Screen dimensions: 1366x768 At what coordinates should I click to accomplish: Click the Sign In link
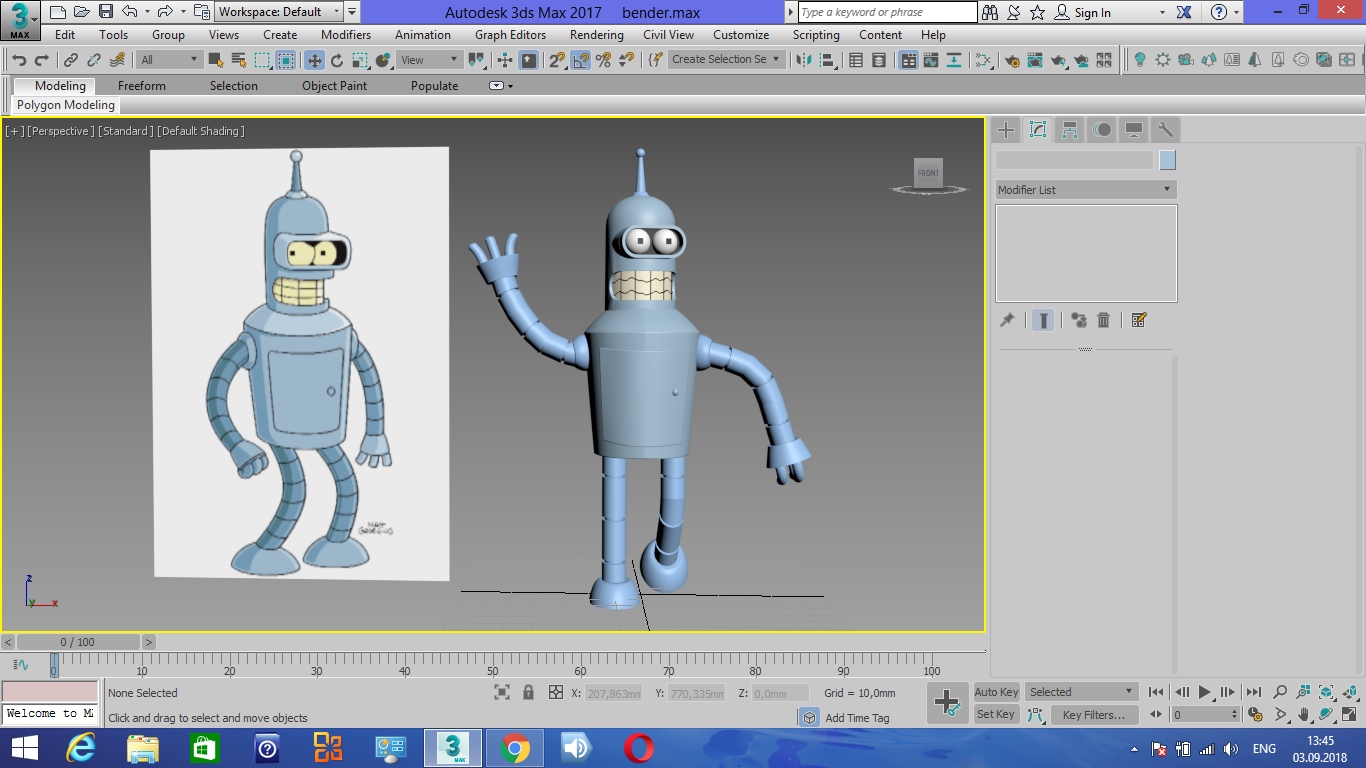[x=1093, y=13]
